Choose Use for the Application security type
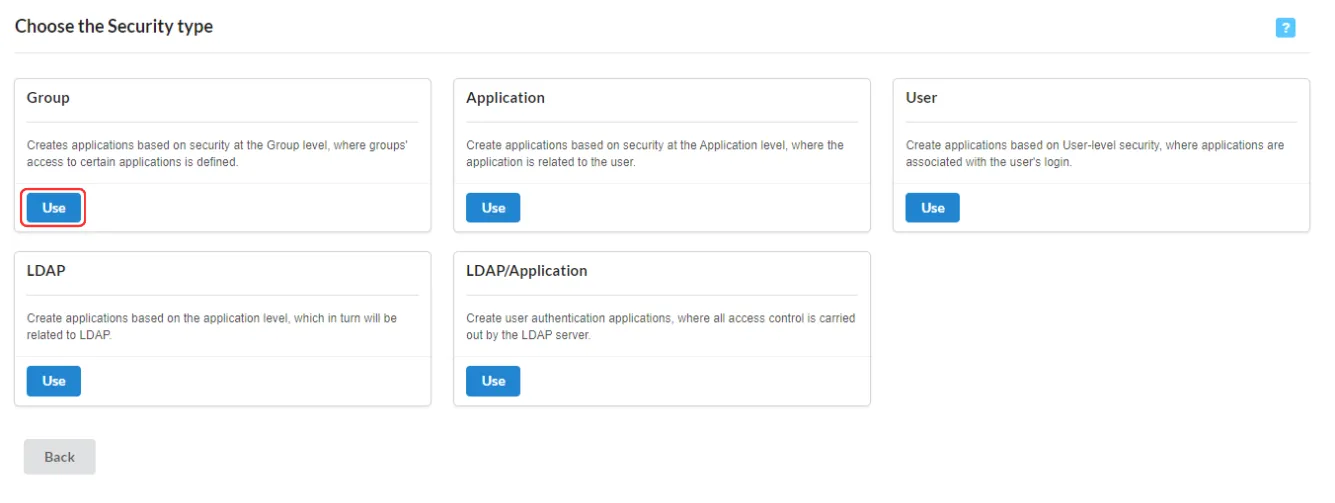1335x503 pixels. [493, 208]
